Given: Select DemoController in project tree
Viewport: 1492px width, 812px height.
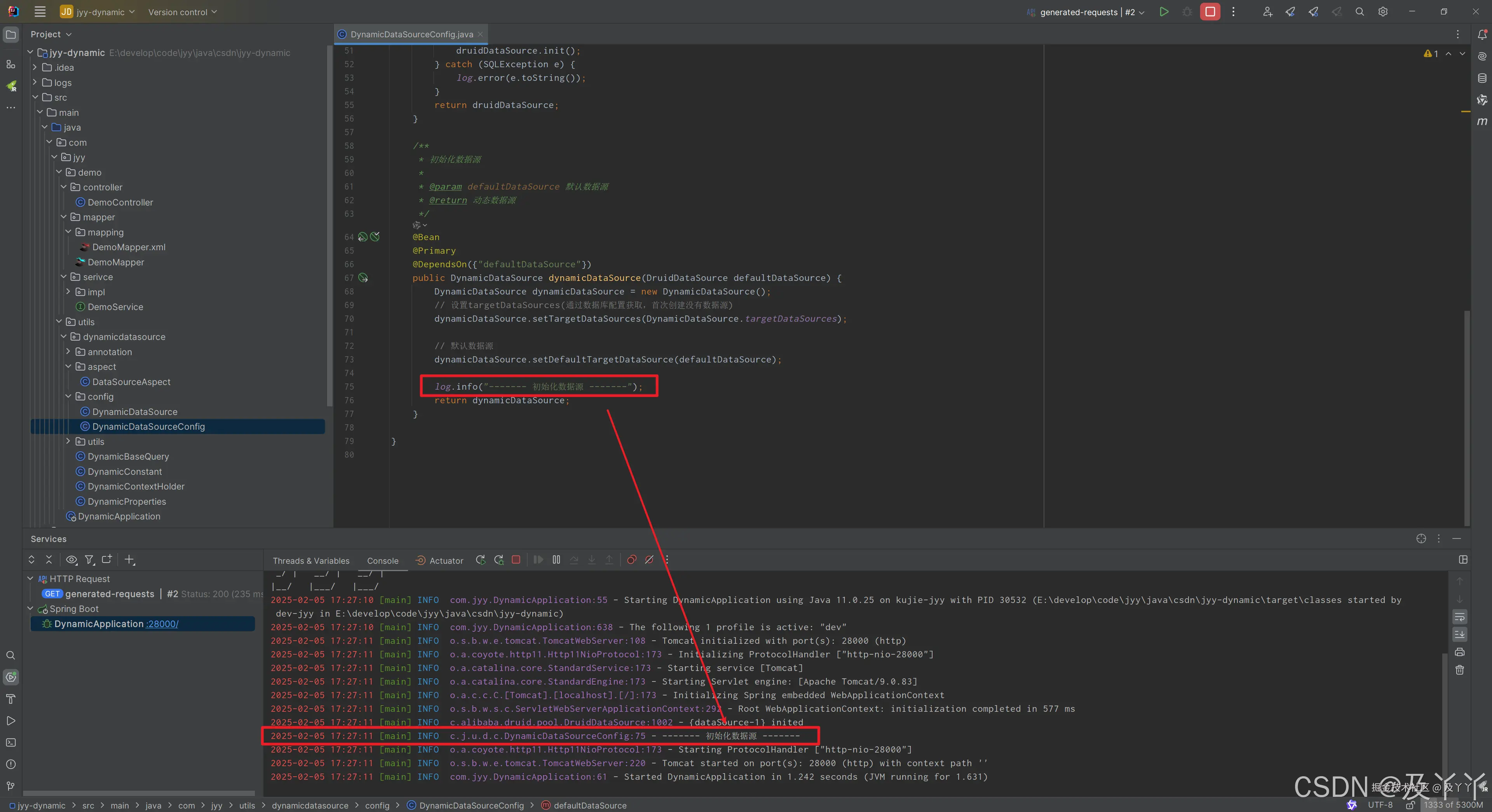Looking at the screenshot, I should coord(120,202).
